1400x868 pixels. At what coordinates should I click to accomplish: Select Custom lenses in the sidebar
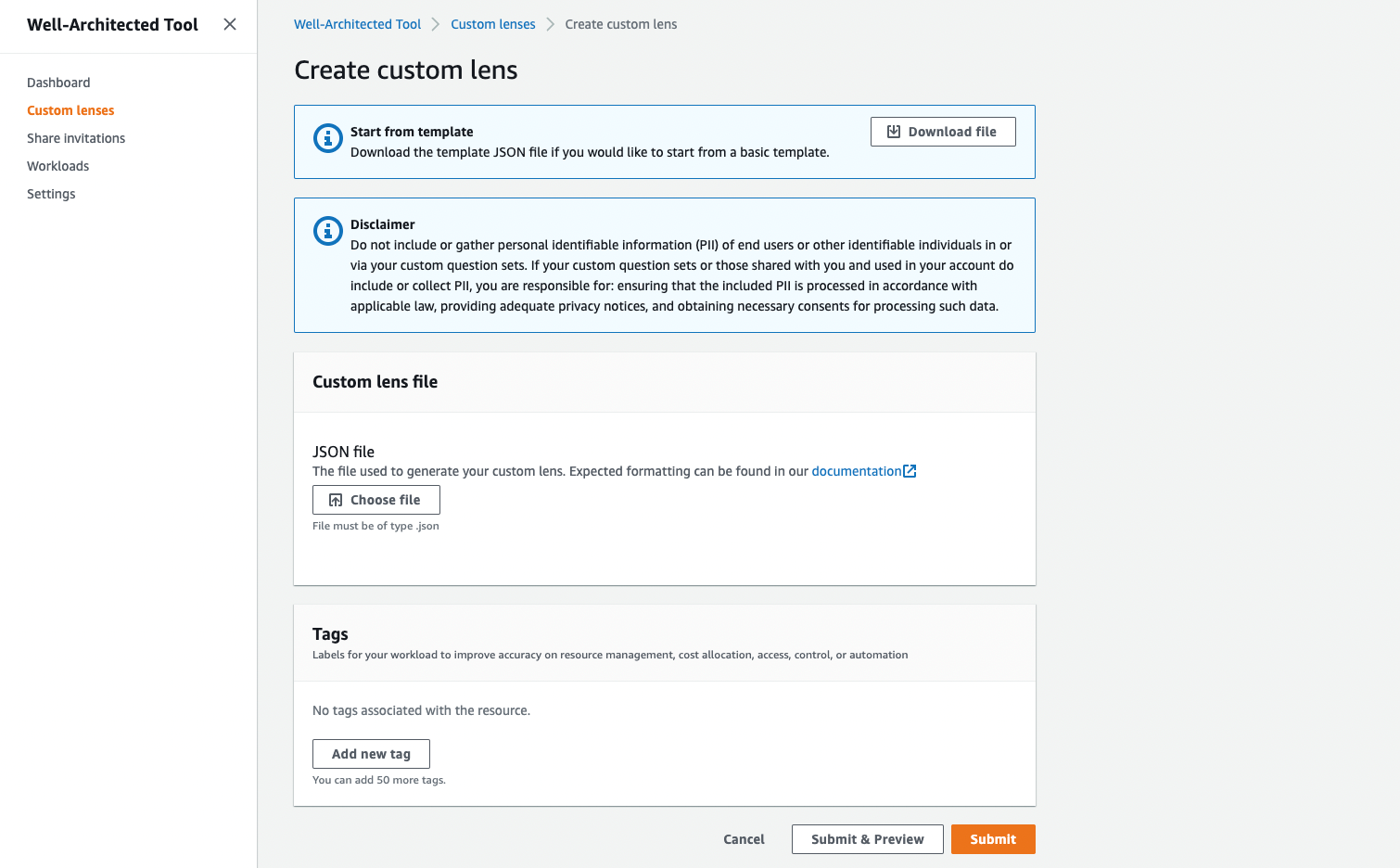(70, 109)
